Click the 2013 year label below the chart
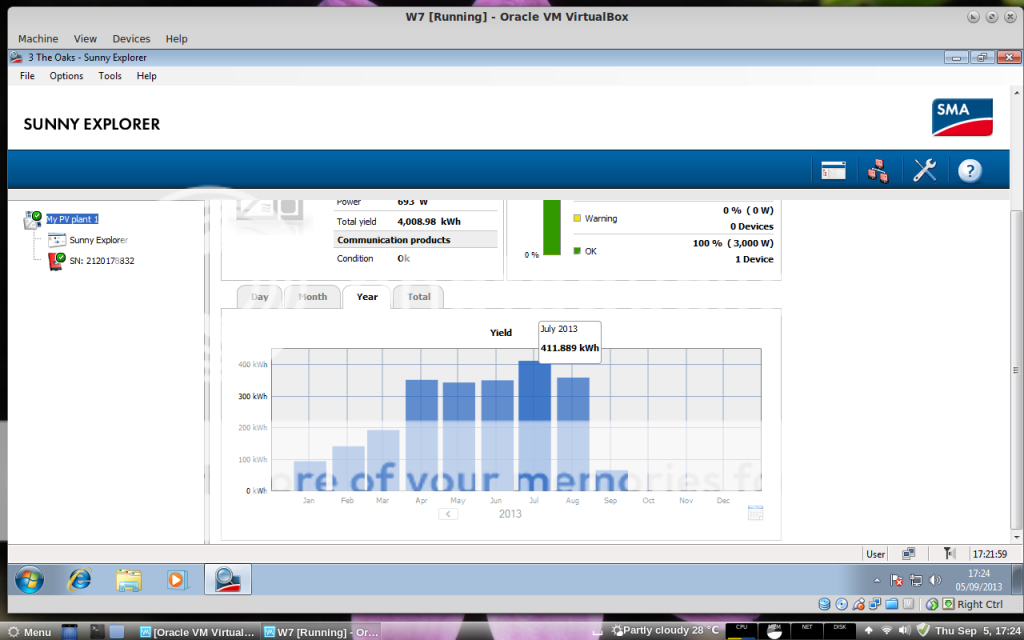Screen dimensions: 1024x640 click(x=510, y=514)
